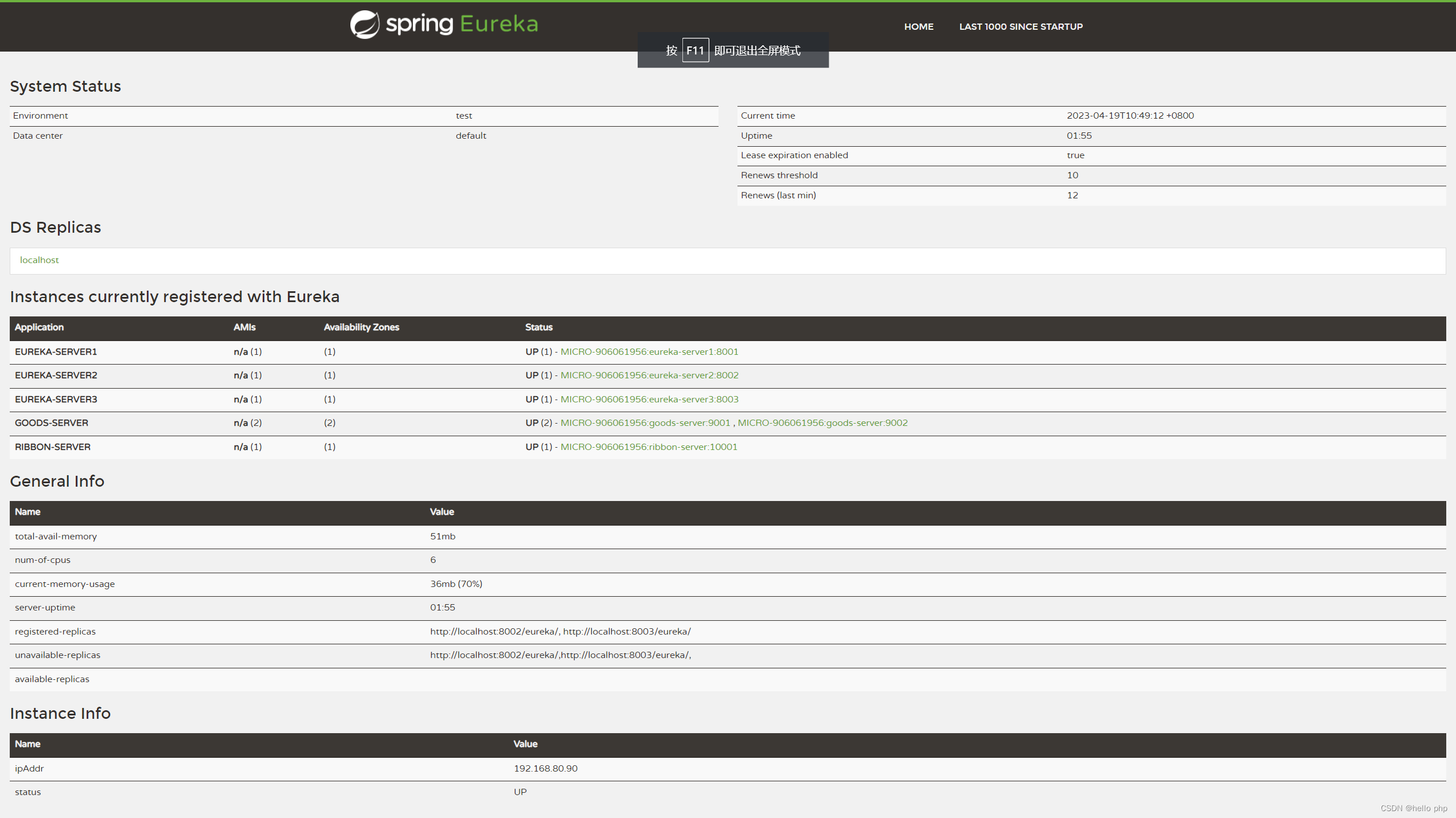Click the localhost replica link
Viewport: 1456px width, 818px height.
click(39, 260)
